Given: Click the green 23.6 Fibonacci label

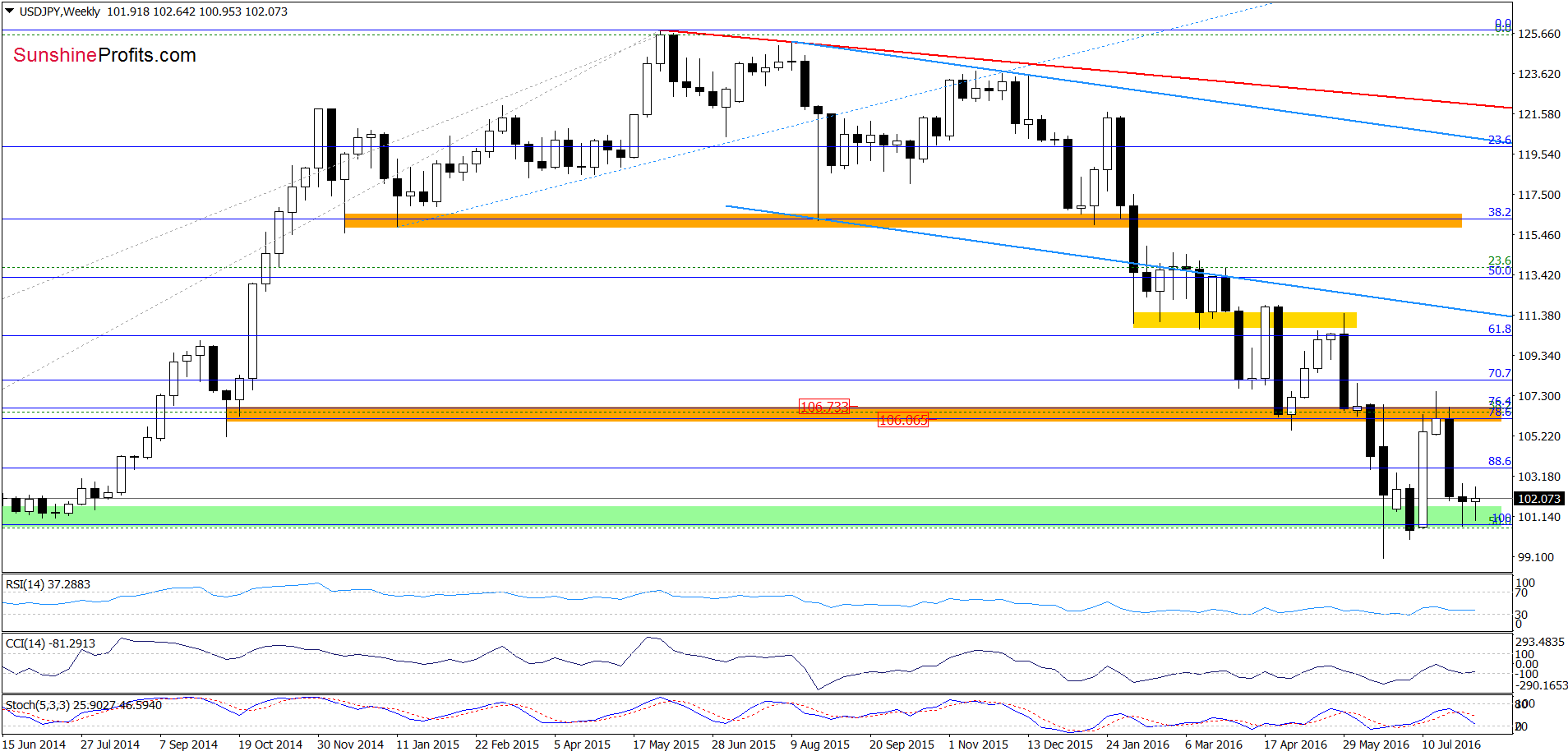Looking at the screenshot, I should [x=1499, y=260].
